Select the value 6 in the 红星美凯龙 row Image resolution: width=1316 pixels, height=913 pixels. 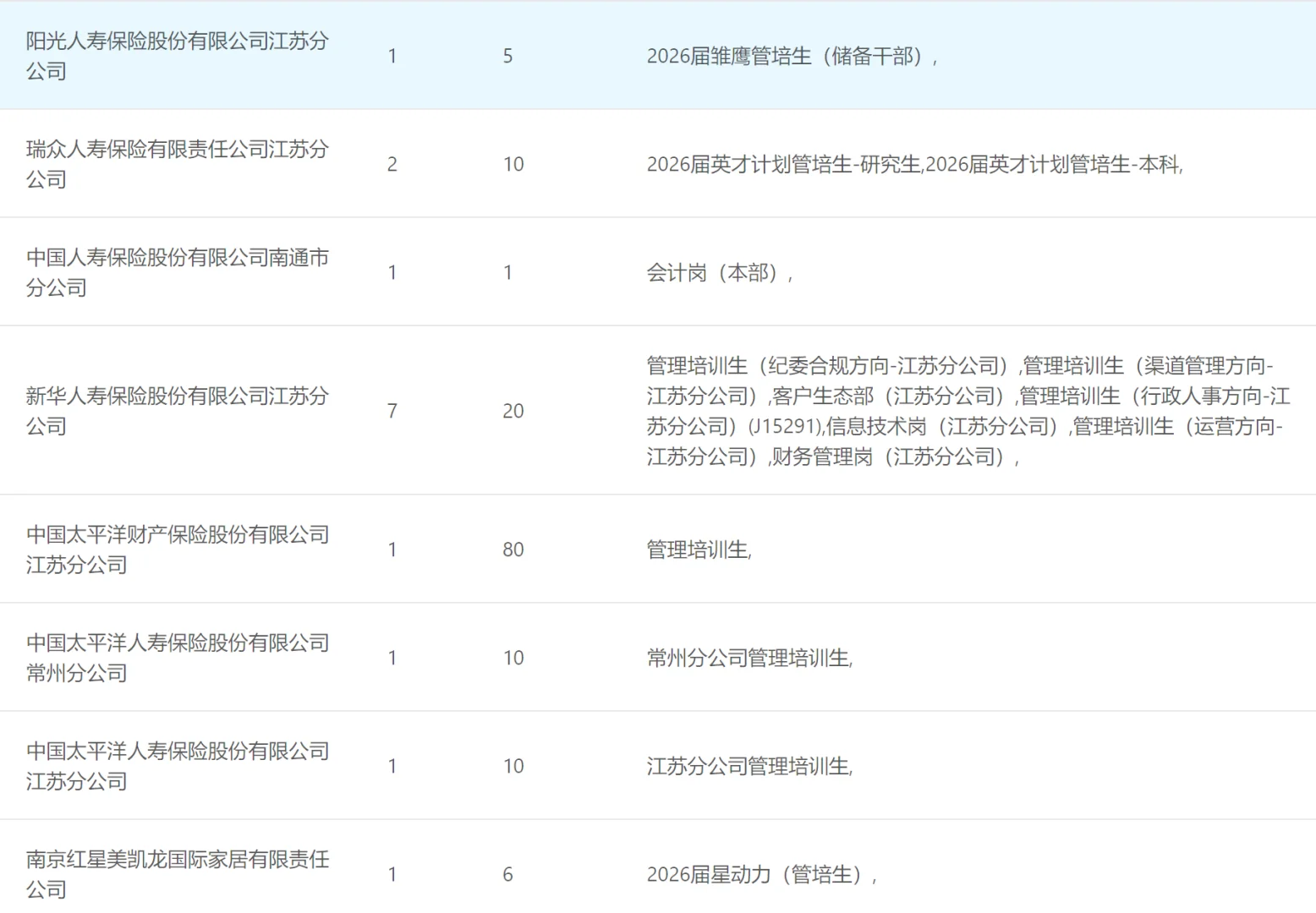click(x=507, y=874)
